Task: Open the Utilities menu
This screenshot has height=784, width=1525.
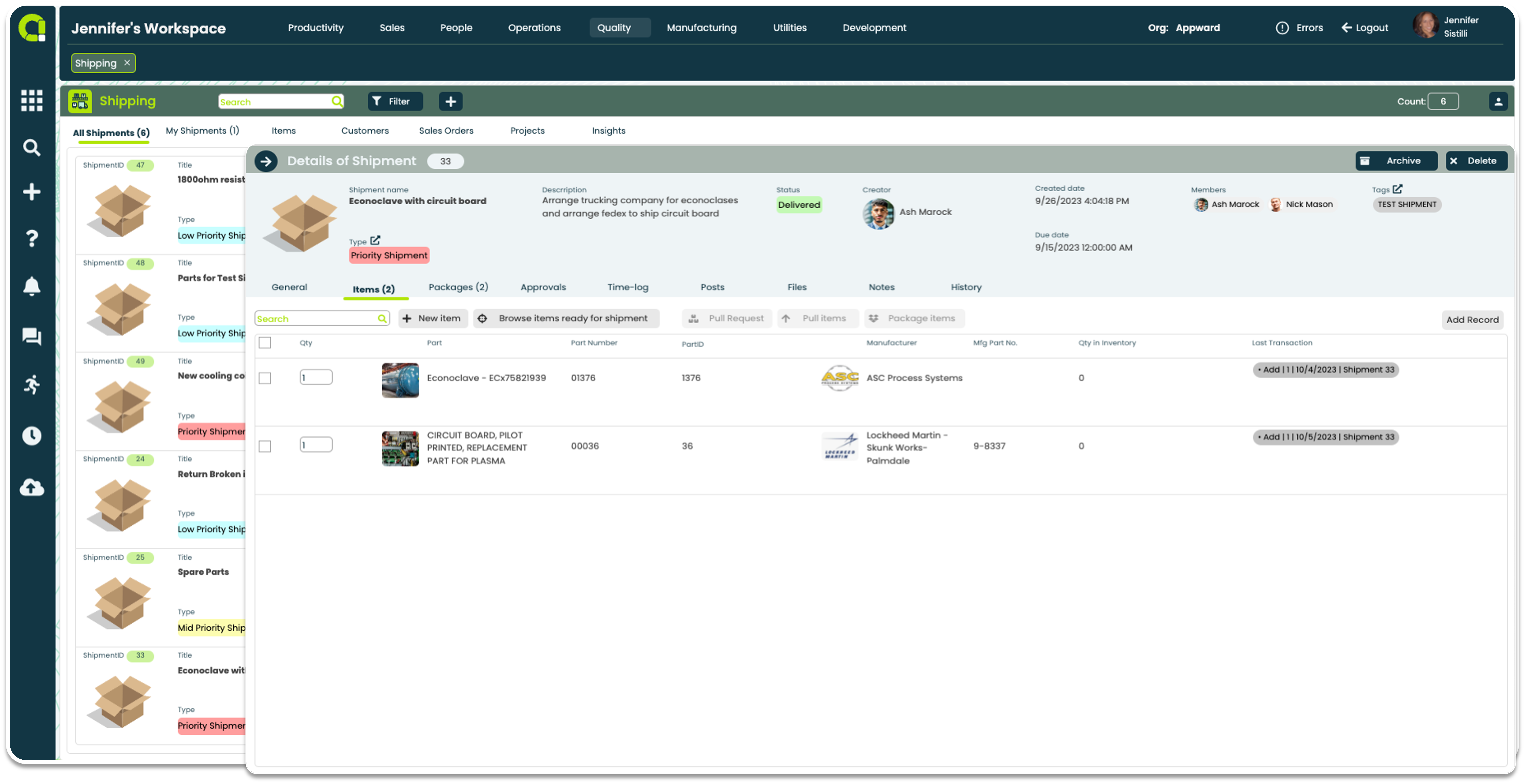Action: tap(789, 28)
